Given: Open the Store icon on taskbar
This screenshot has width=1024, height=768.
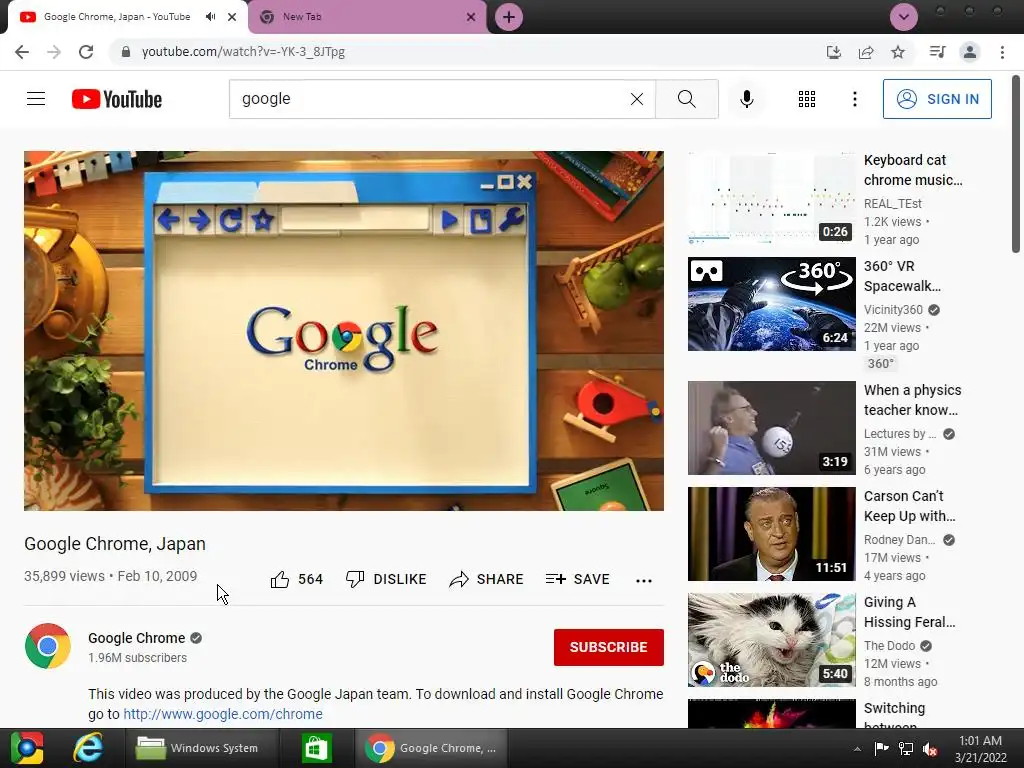Looking at the screenshot, I should tap(317, 748).
